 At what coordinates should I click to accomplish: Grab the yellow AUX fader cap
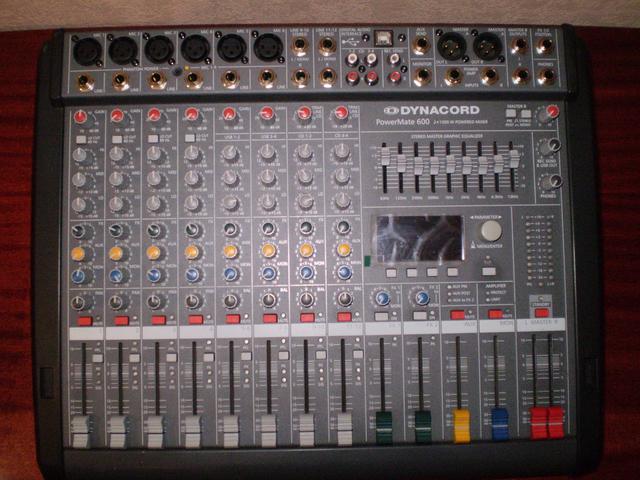point(461,424)
